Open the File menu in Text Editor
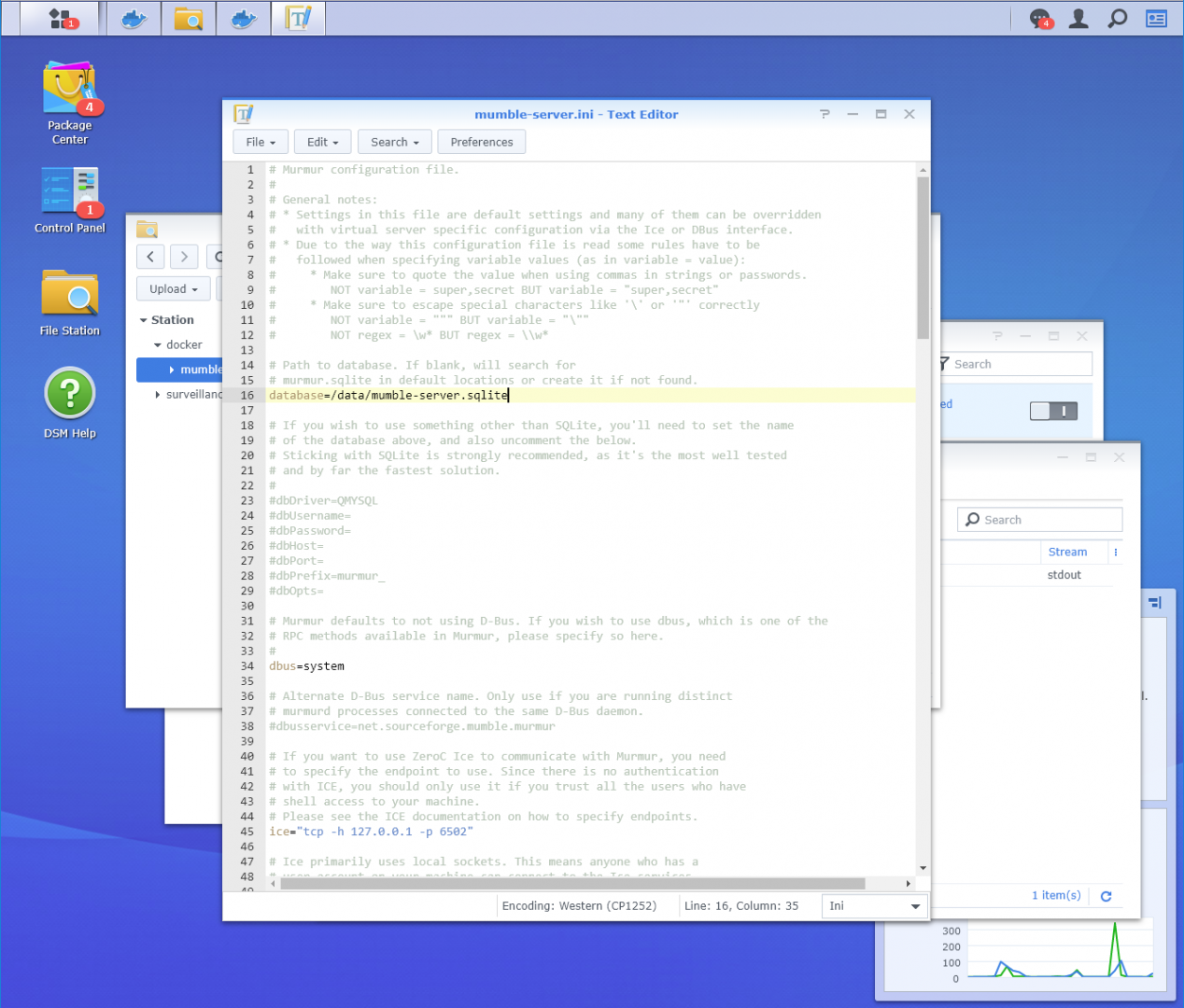This screenshot has width=1184, height=1008. 260,141
